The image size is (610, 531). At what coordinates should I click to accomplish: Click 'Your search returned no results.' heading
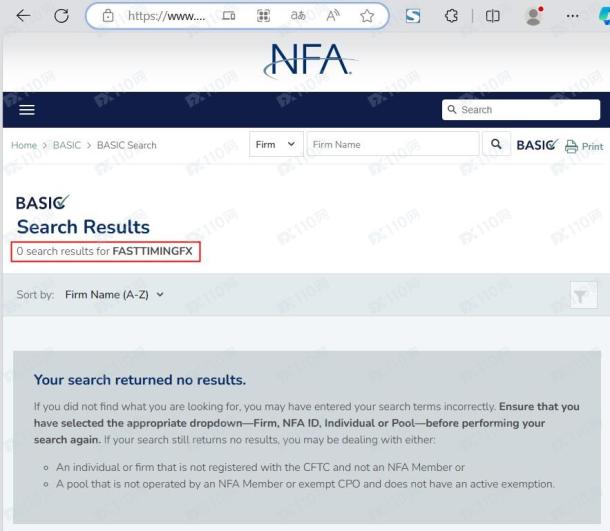click(x=140, y=380)
